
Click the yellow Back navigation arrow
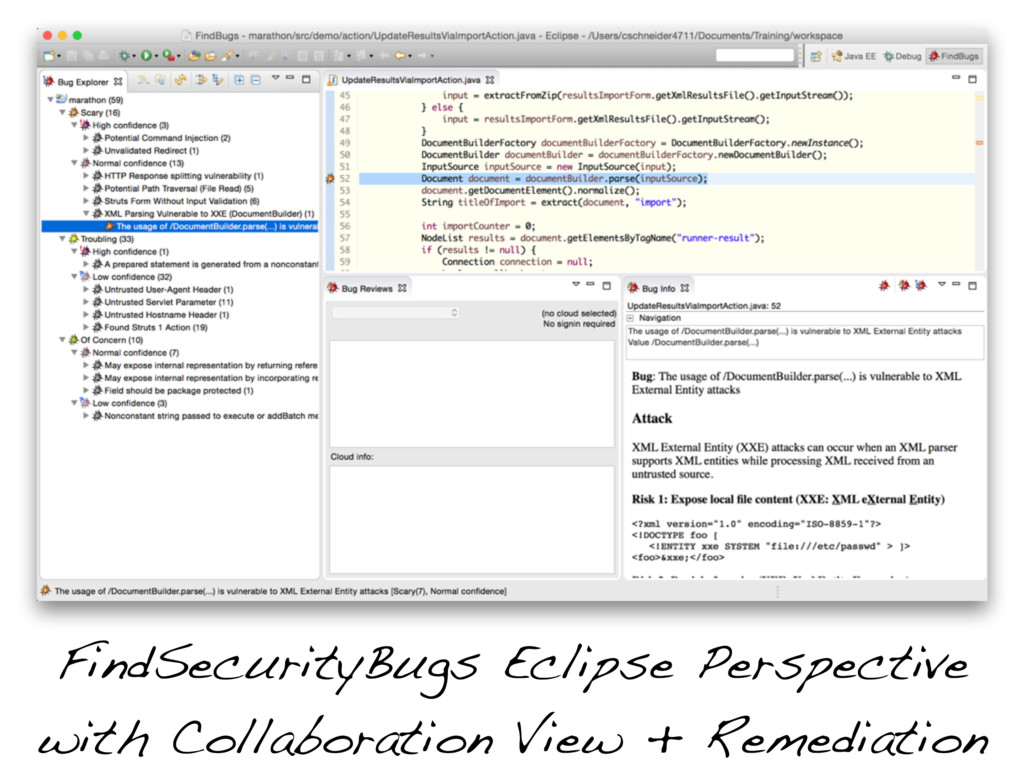pos(400,56)
